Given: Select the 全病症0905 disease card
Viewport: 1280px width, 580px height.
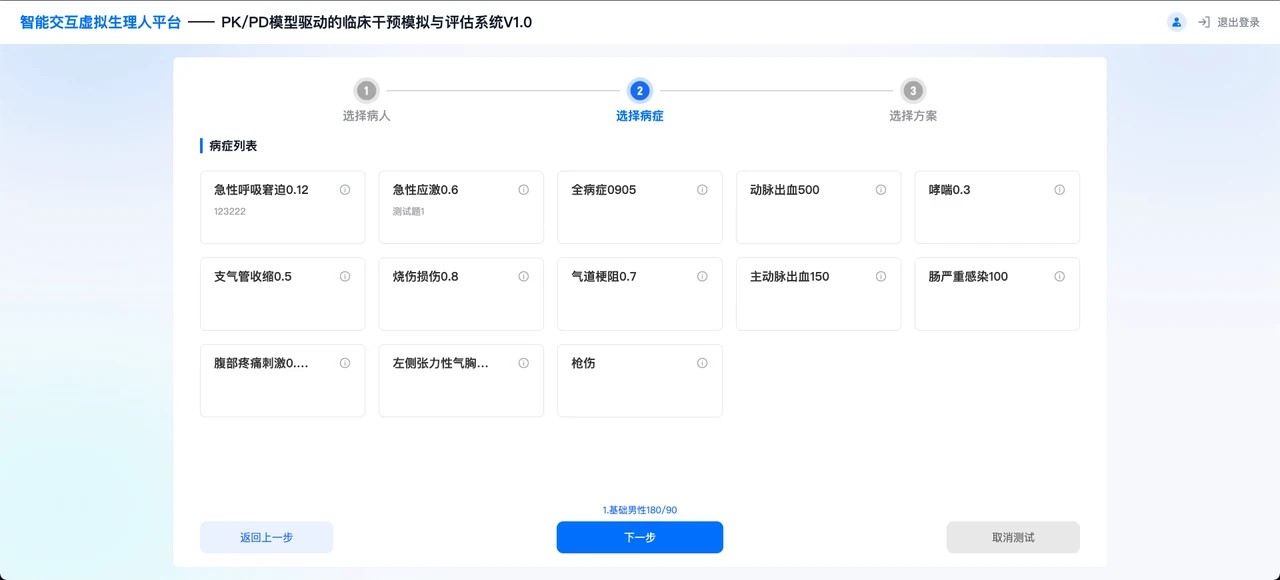Looking at the screenshot, I should [x=640, y=207].
